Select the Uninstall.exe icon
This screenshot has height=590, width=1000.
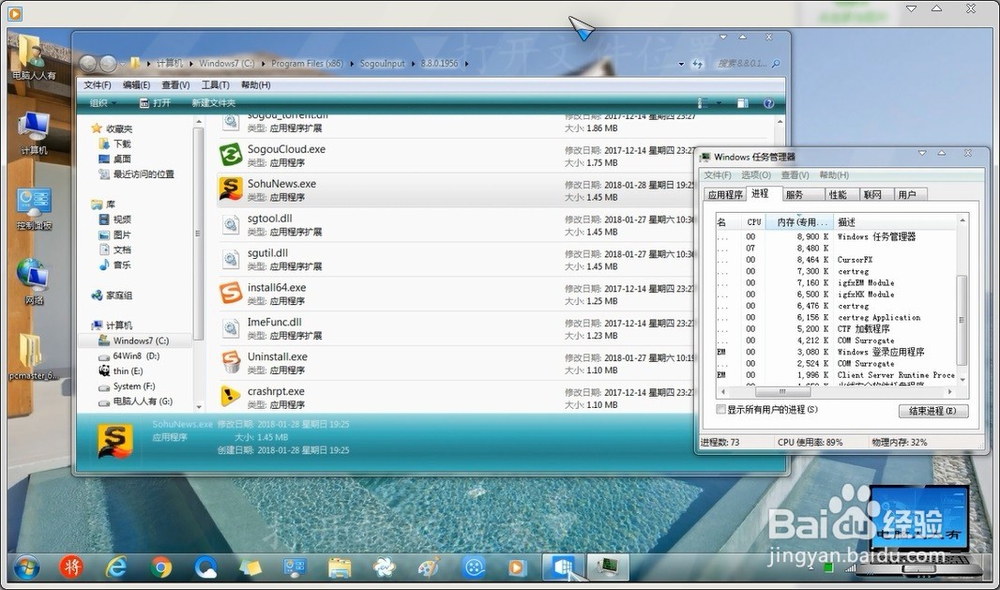tap(230, 362)
